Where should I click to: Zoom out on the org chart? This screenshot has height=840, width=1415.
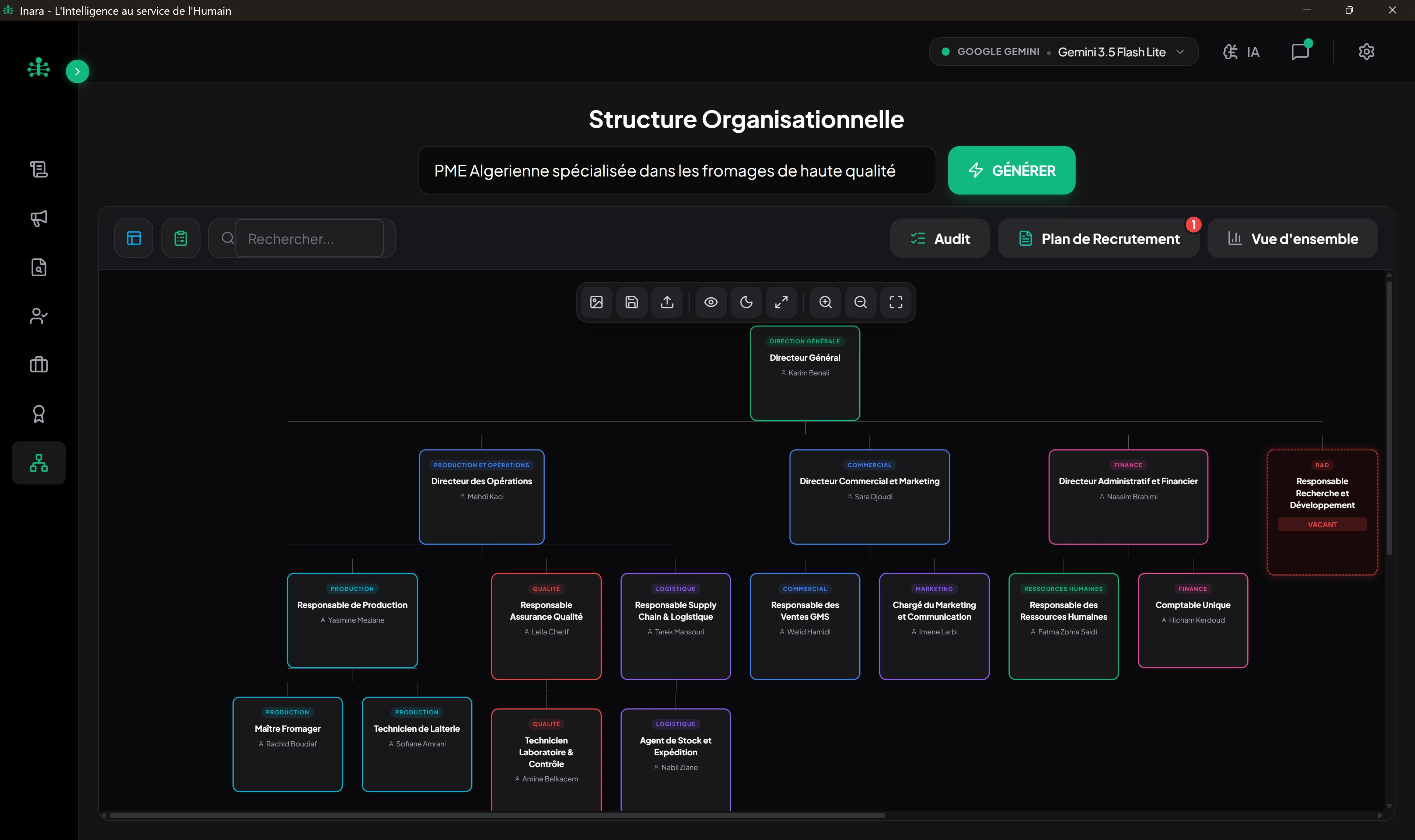pyautogui.click(x=861, y=302)
